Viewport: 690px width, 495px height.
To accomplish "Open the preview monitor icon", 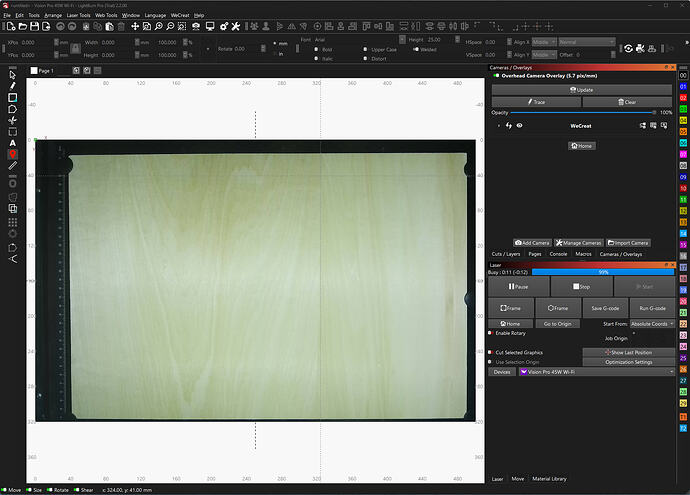I will (210, 26).
